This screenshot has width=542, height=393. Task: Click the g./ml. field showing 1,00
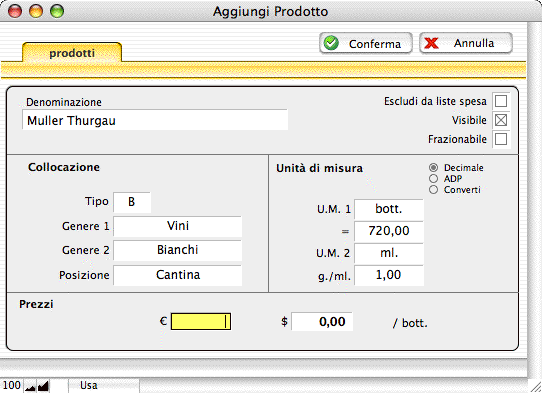[x=389, y=275]
